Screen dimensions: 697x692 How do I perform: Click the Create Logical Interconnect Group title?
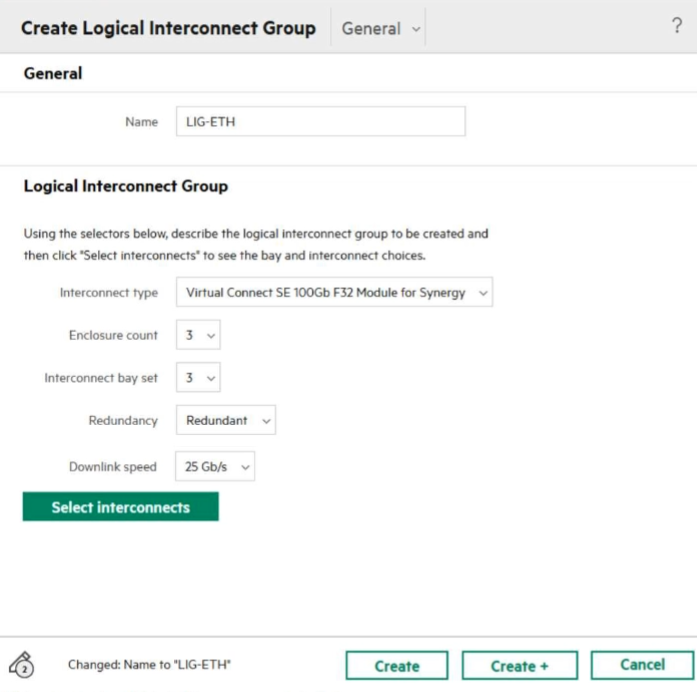tap(168, 28)
